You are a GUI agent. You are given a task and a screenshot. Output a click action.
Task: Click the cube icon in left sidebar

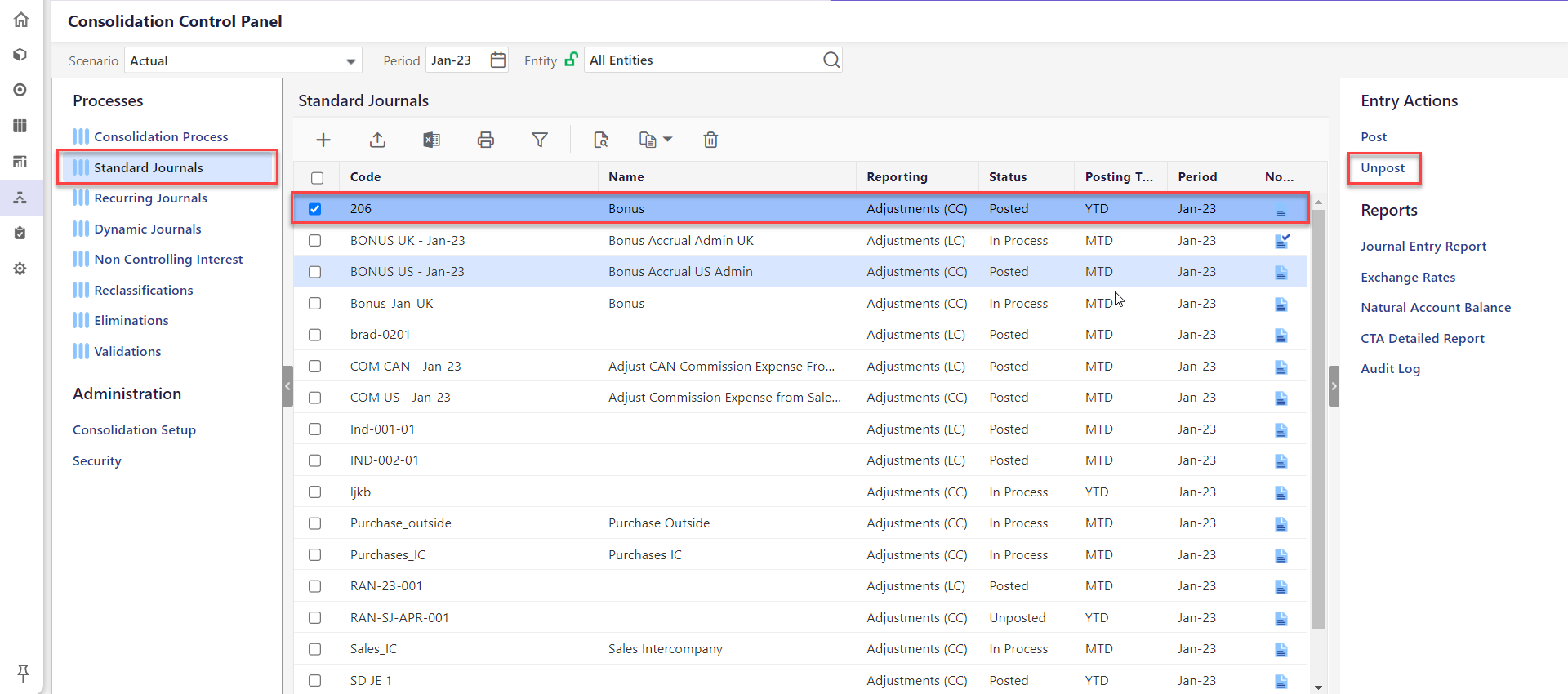(21, 55)
